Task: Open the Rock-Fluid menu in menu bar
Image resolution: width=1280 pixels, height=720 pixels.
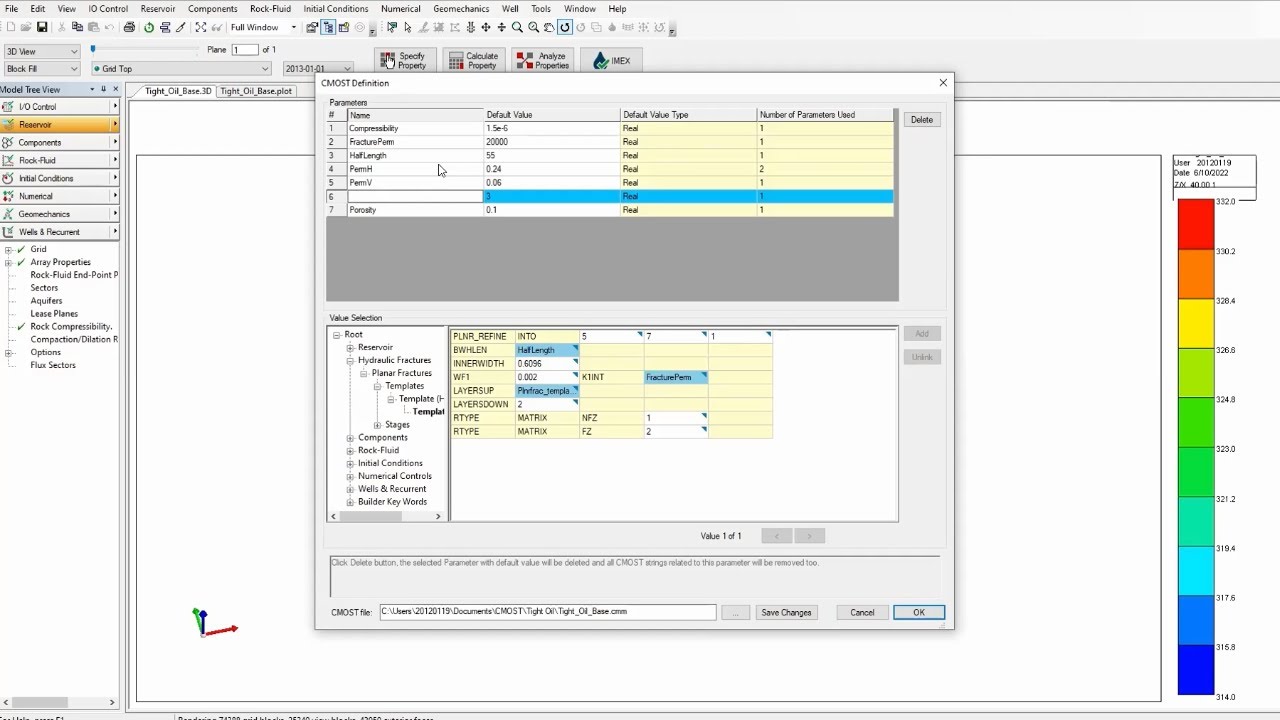Action: point(270,9)
